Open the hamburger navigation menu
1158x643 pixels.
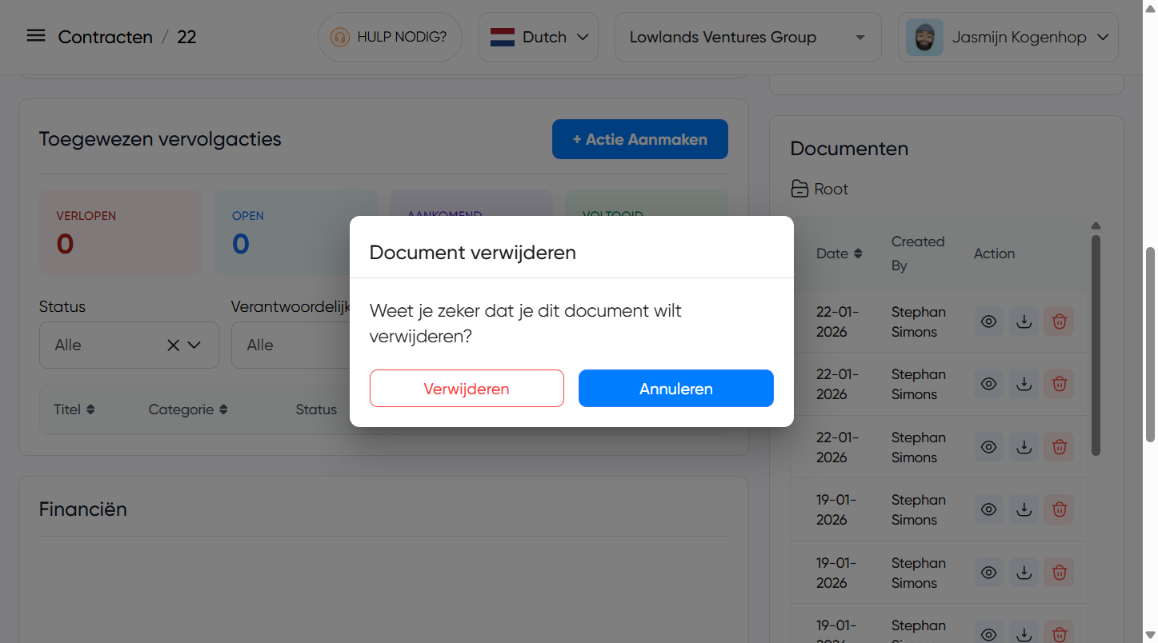pos(36,36)
